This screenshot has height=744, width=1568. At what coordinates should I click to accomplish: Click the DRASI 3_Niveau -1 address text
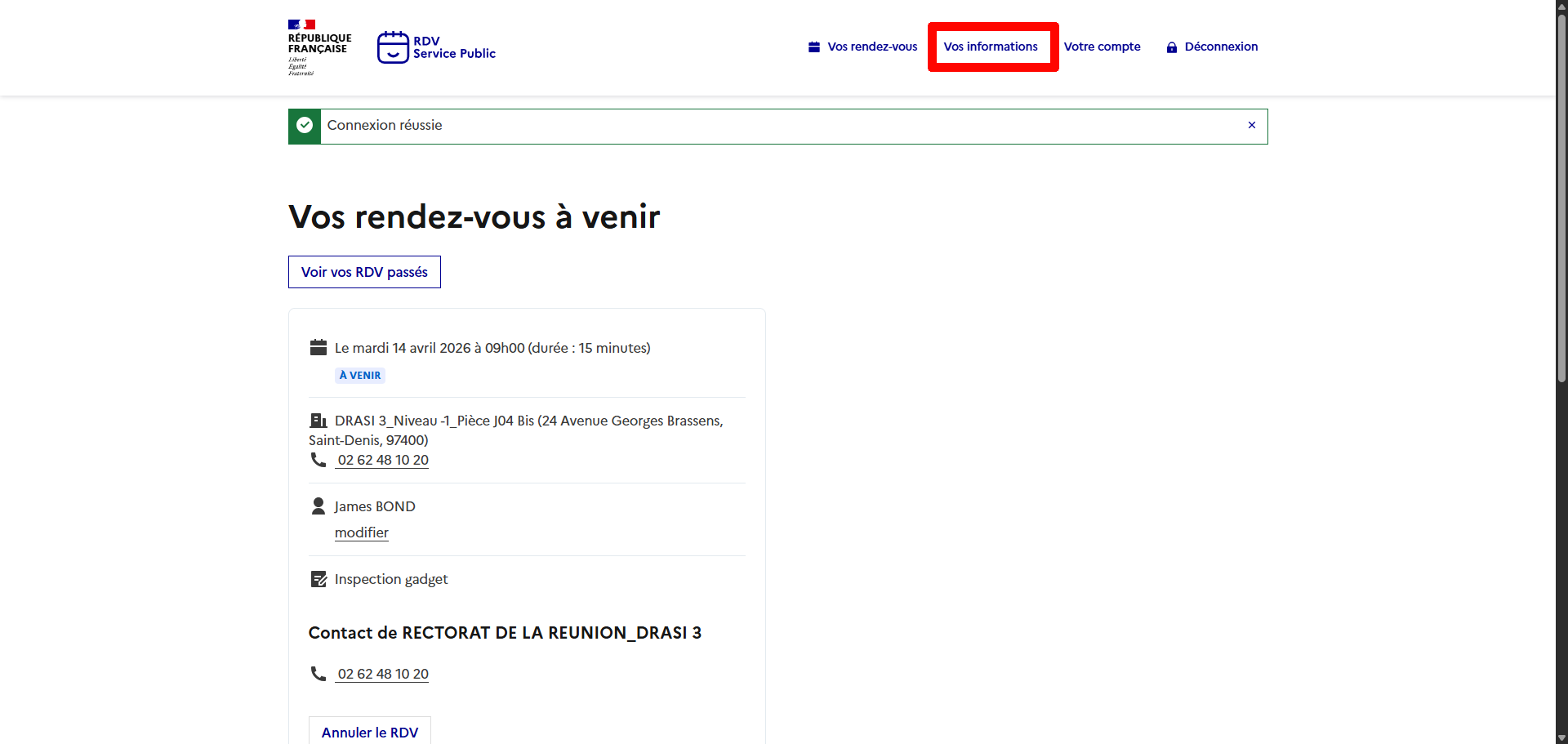point(516,430)
